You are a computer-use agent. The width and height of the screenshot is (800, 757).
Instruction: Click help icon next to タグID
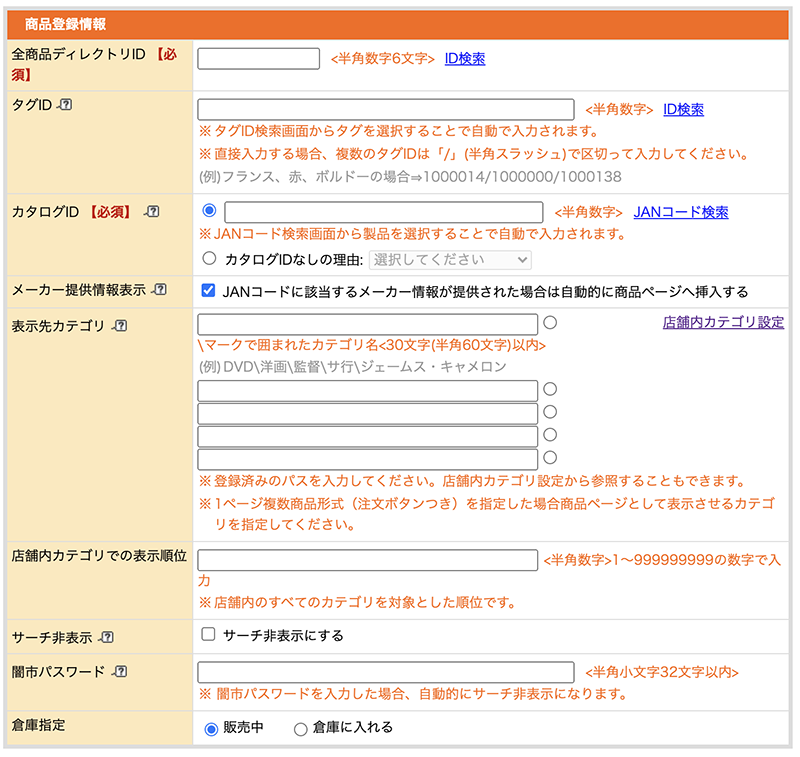[66, 105]
